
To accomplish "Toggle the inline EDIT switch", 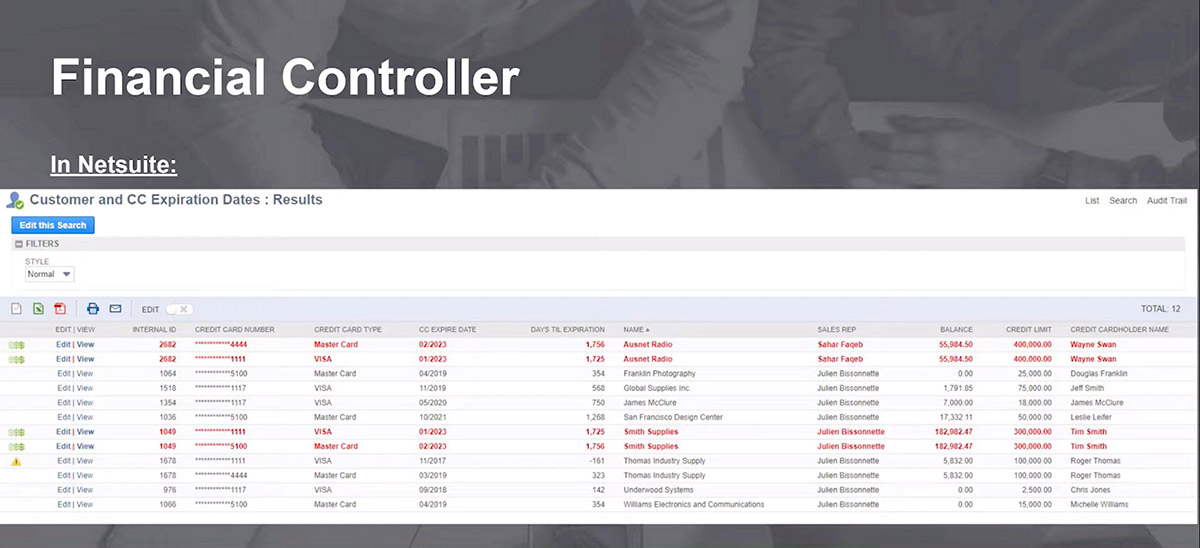I will [x=178, y=310].
